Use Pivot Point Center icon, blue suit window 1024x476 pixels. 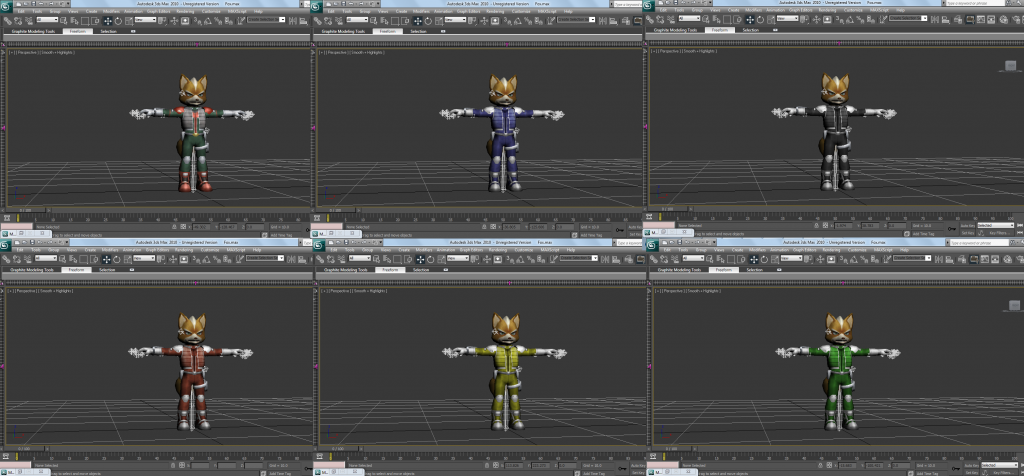tap(472, 20)
